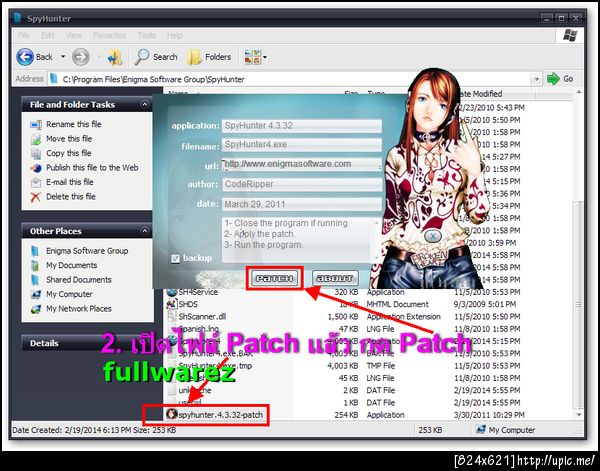600x471 pixels.
Task: Click the Back arrow icon
Action: click(25, 57)
